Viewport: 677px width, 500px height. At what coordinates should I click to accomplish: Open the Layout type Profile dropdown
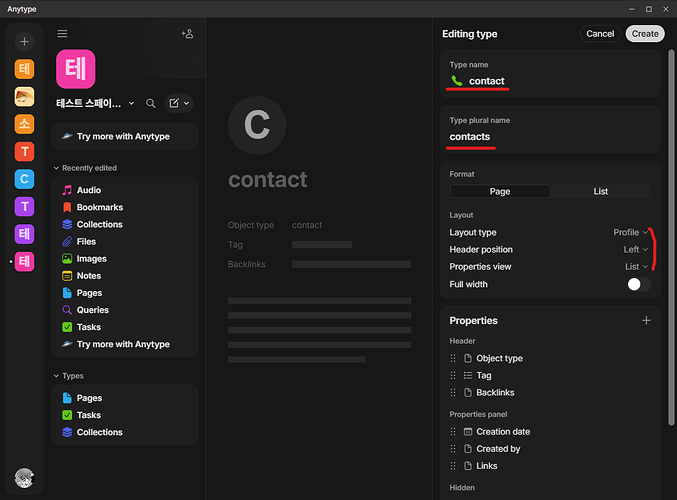[631, 232]
